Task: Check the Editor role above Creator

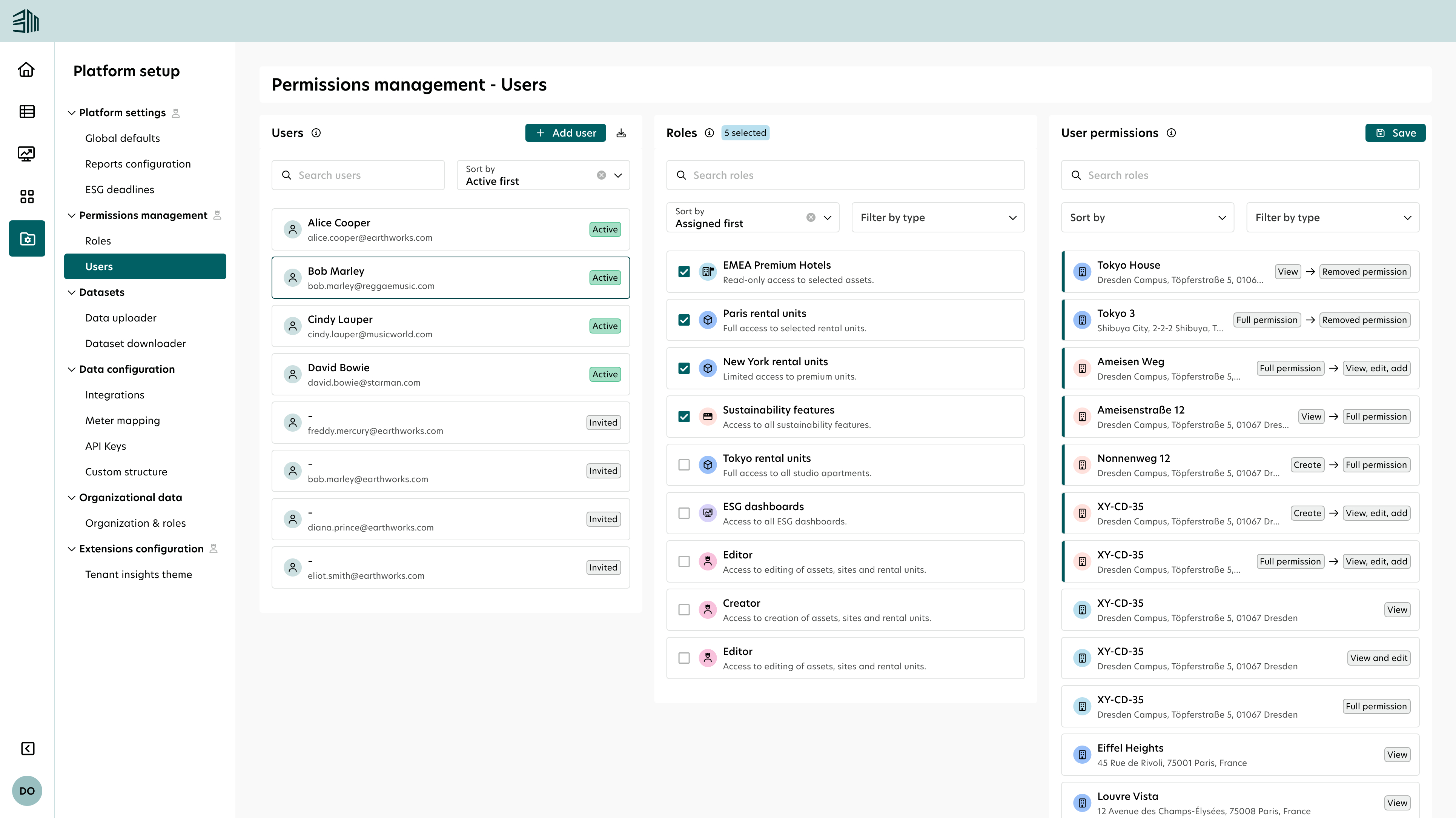Action: [684, 562]
